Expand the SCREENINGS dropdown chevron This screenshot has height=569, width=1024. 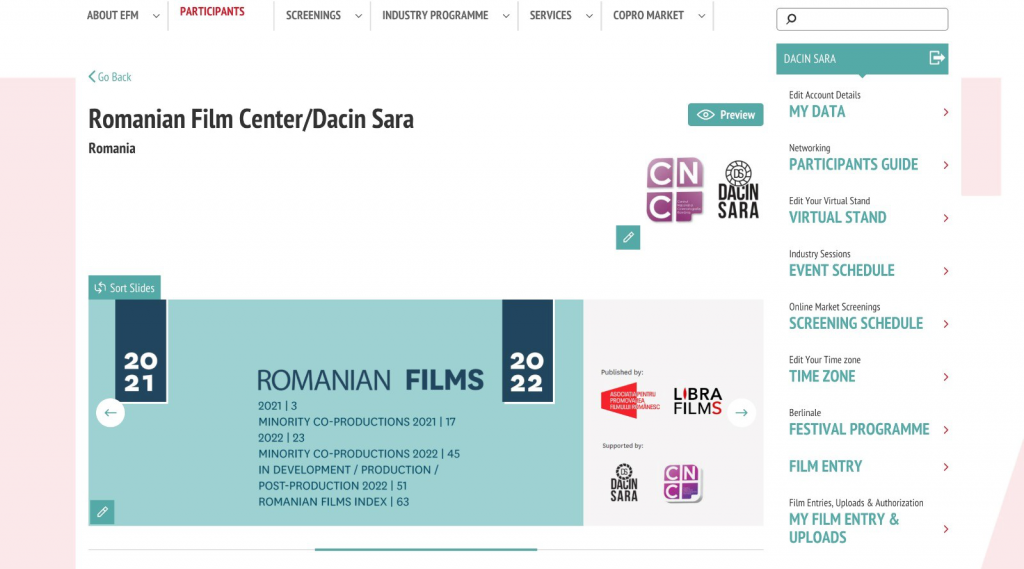click(x=359, y=16)
